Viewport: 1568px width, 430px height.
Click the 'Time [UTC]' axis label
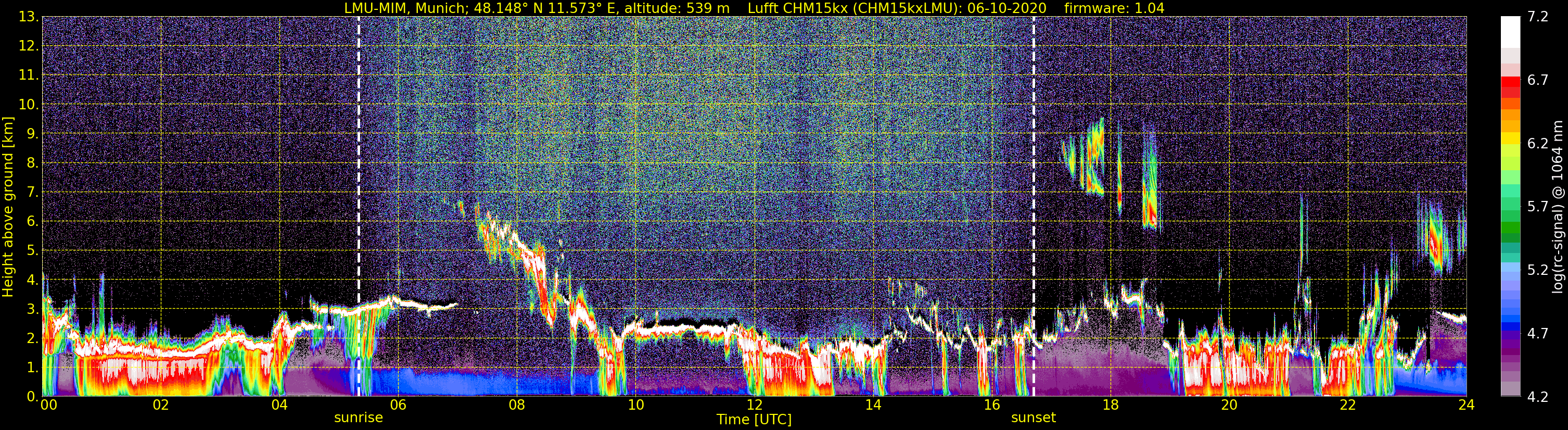pyautogui.click(x=754, y=420)
